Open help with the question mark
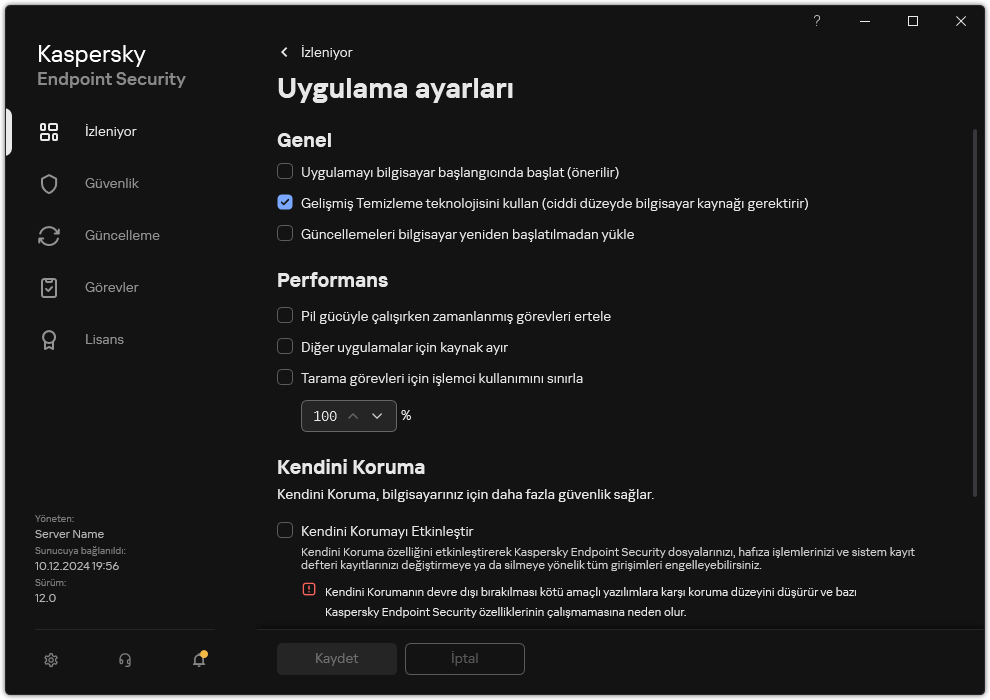This screenshot has width=990, height=700. click(x=816, y=21)
